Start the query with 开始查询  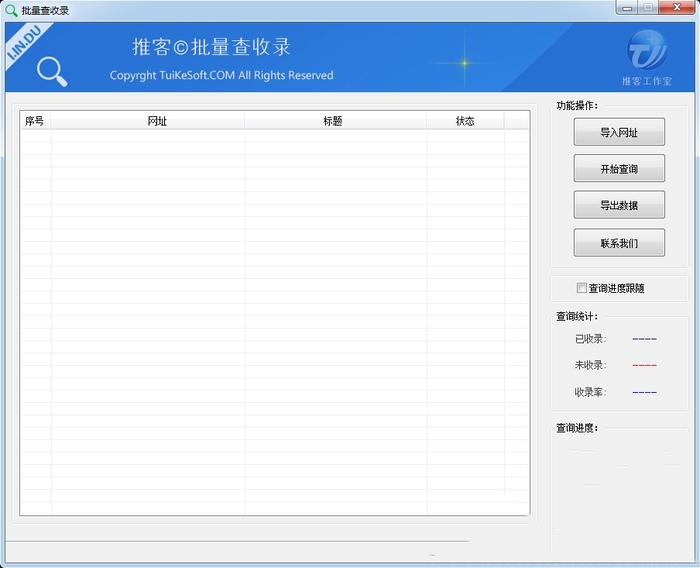click(x=619, y=169)
